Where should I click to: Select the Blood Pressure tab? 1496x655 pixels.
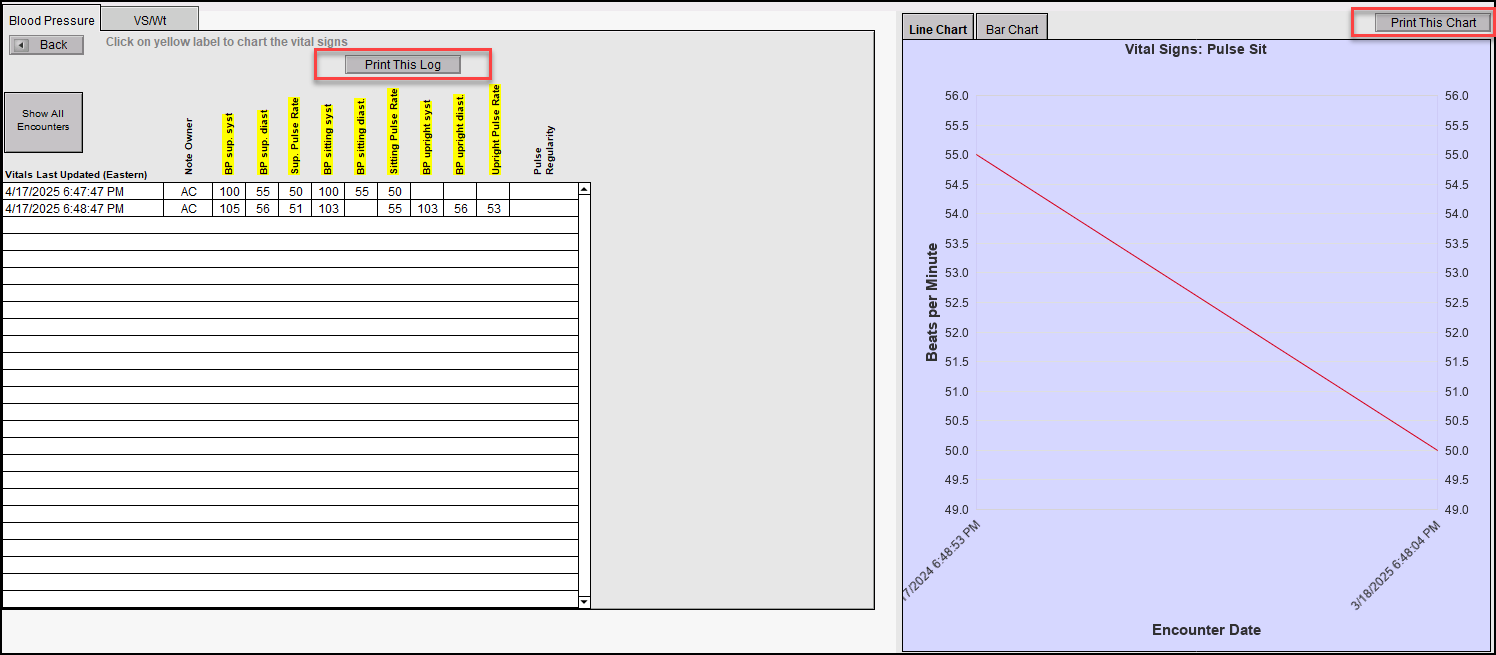coord(52,20)
